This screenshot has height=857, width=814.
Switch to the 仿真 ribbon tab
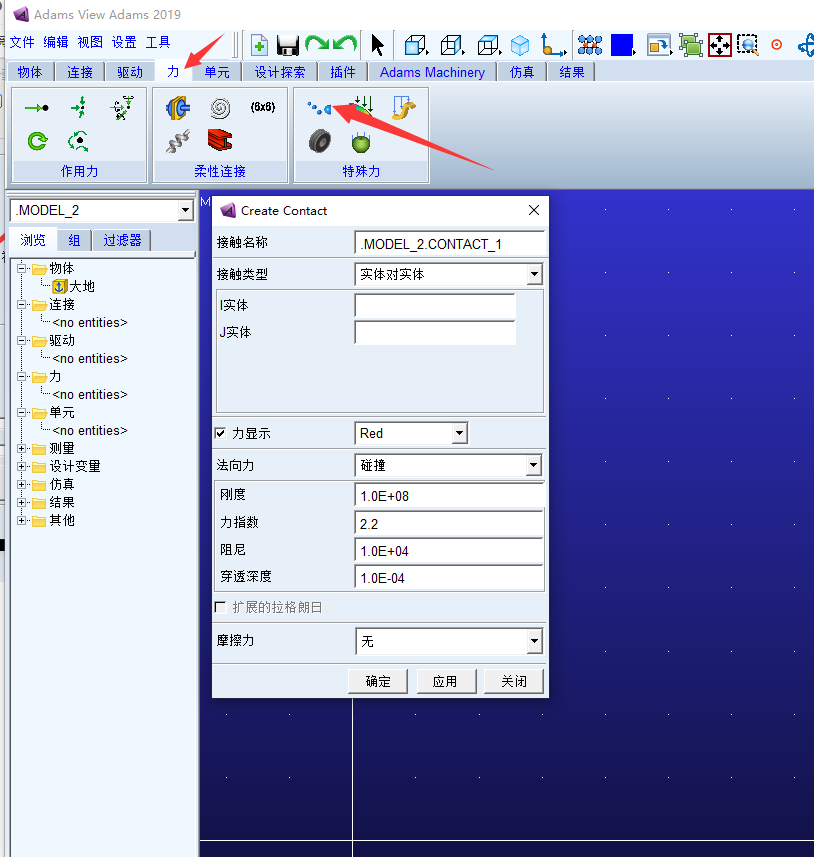(522, 72)
